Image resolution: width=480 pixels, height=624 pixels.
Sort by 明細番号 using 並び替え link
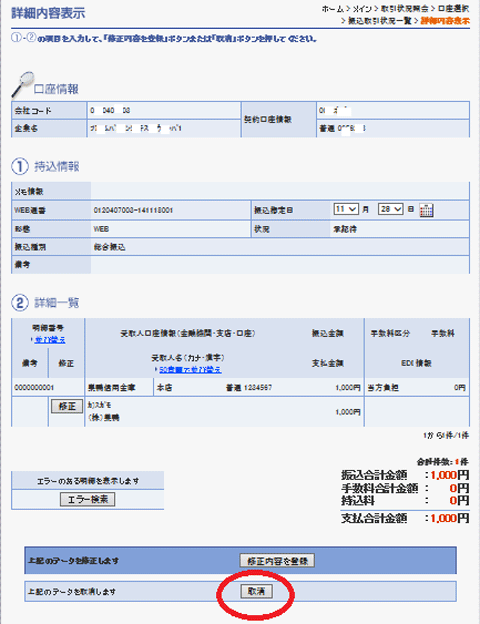pos(50,340)
